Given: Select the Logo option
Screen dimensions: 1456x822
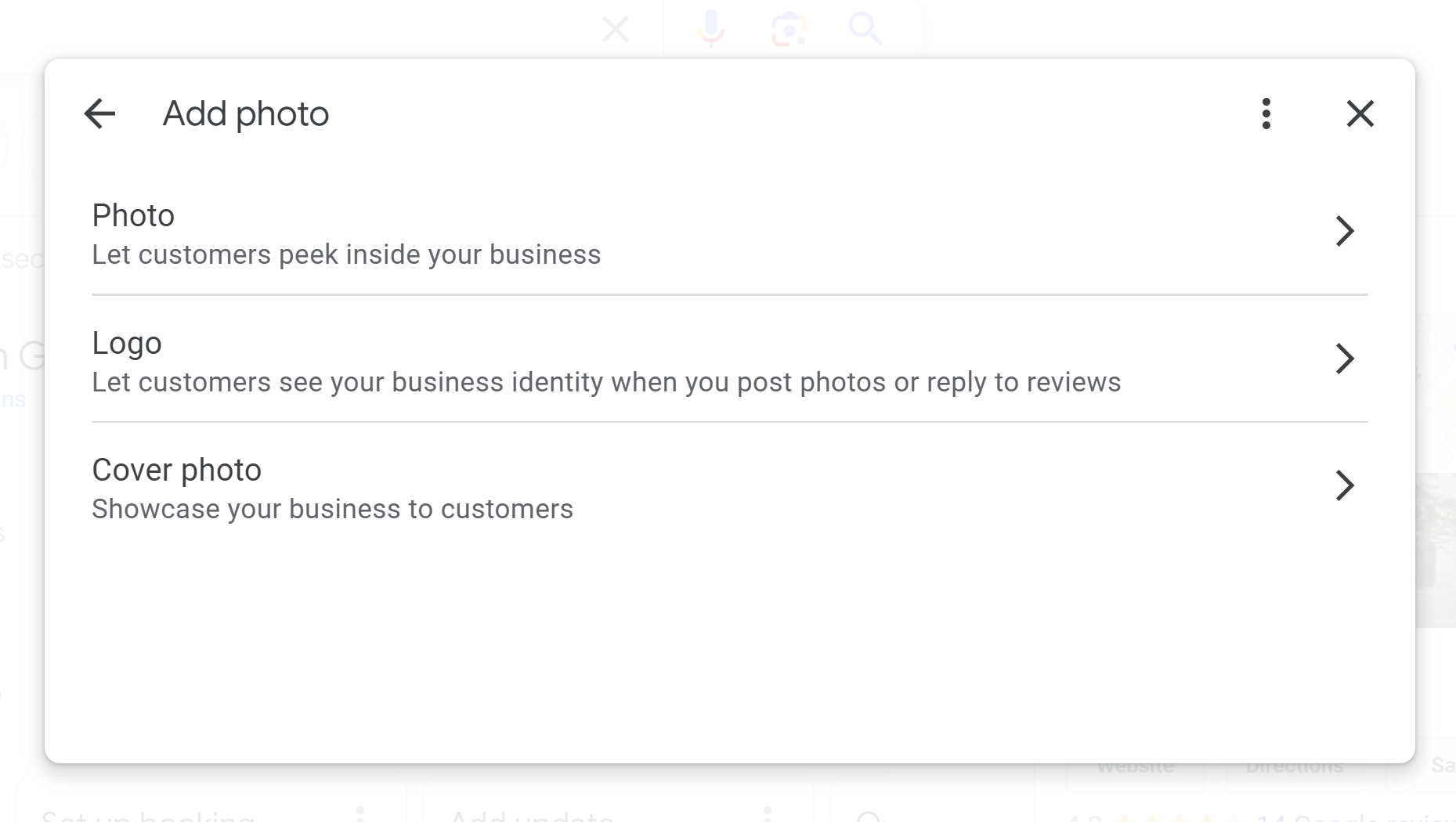Looking at the screenshot, I should [x=127, y=344].
